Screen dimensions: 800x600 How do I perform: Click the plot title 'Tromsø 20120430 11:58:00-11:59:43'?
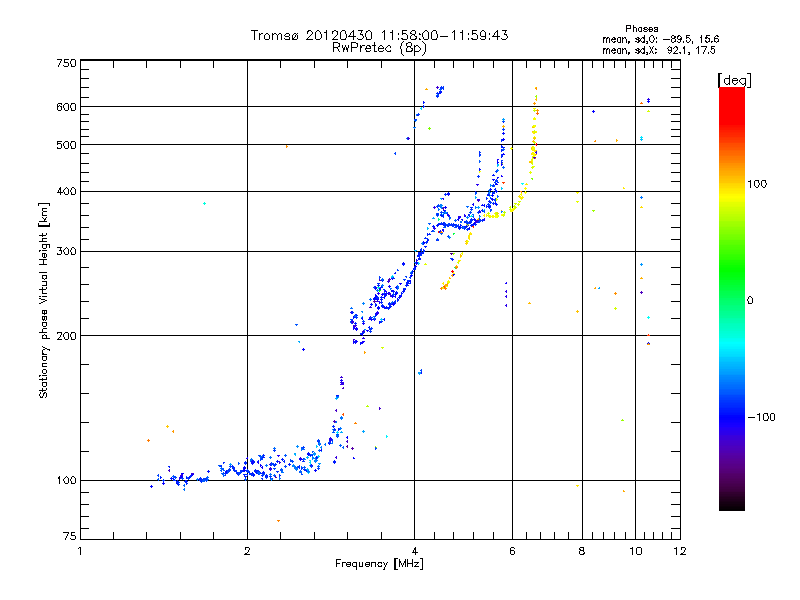[x=379, y=35]
